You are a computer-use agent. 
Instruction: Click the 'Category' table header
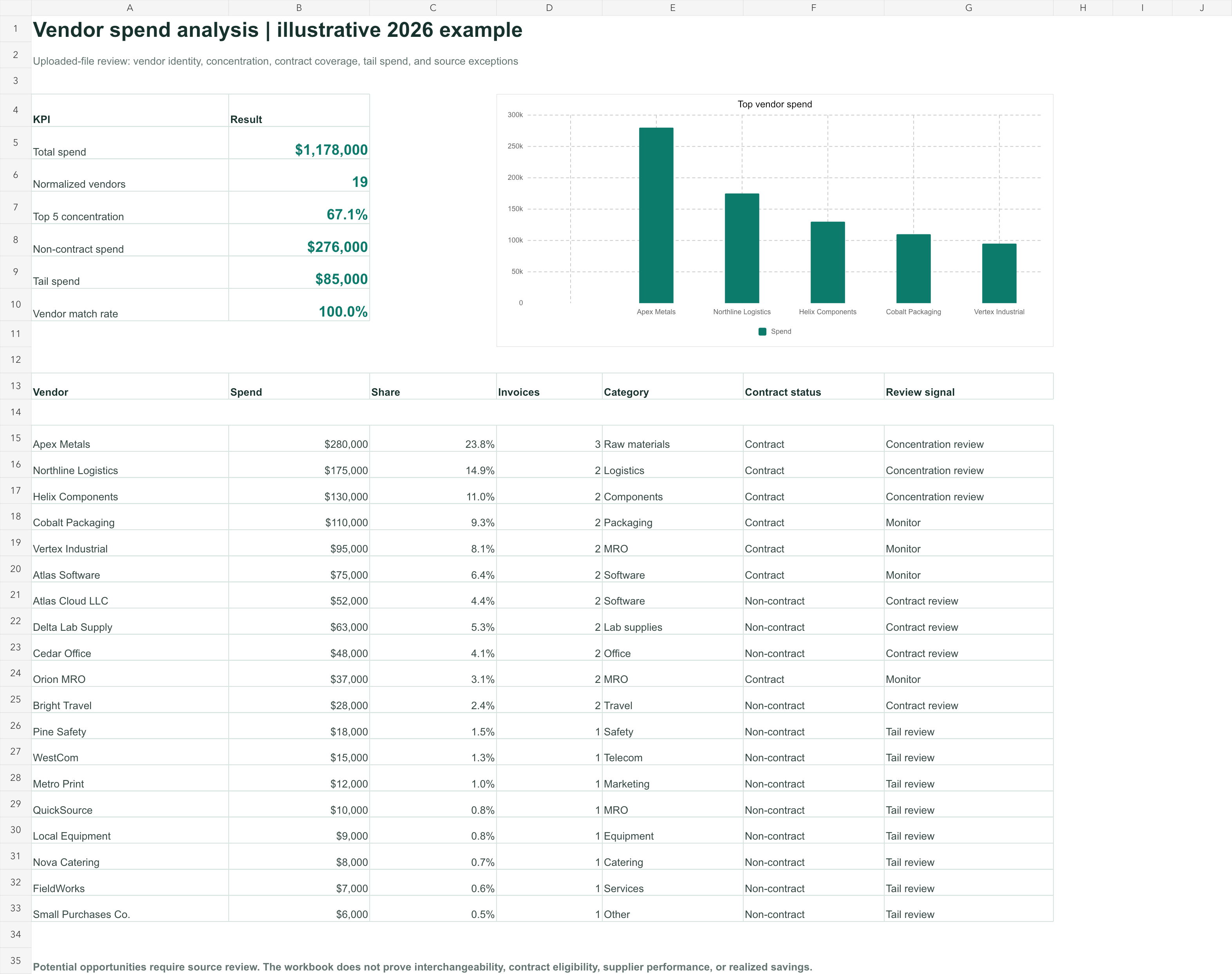pos(672,386)
